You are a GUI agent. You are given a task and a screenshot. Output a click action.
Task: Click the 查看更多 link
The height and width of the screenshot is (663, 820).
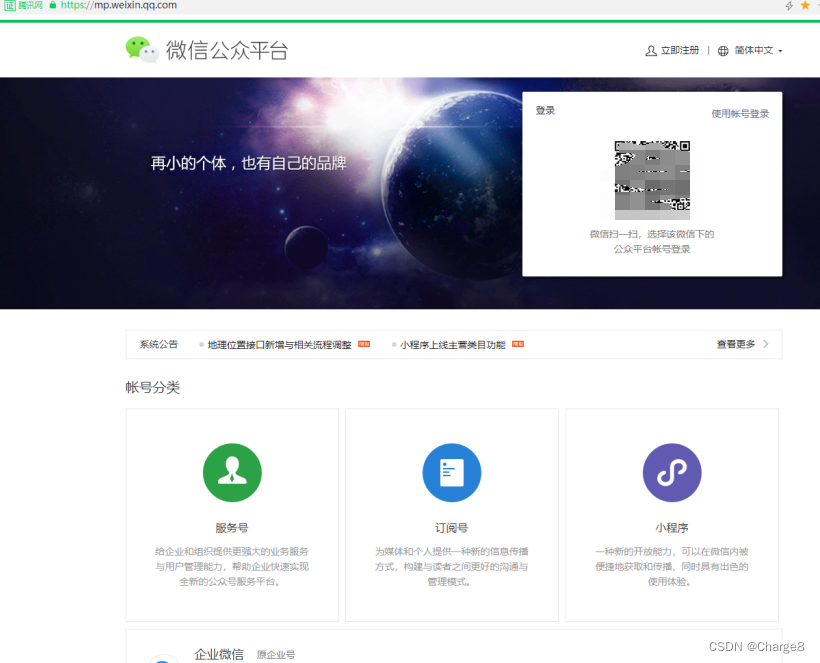(735, 344)
